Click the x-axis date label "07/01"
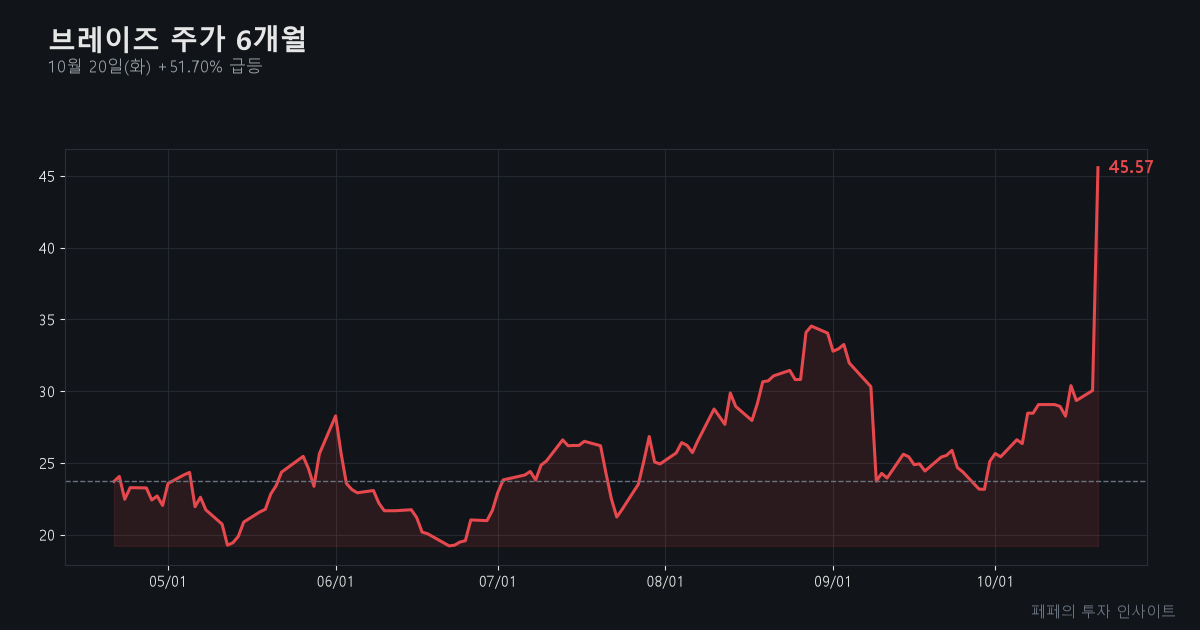 pyautogui.click(x=498, y=581)
